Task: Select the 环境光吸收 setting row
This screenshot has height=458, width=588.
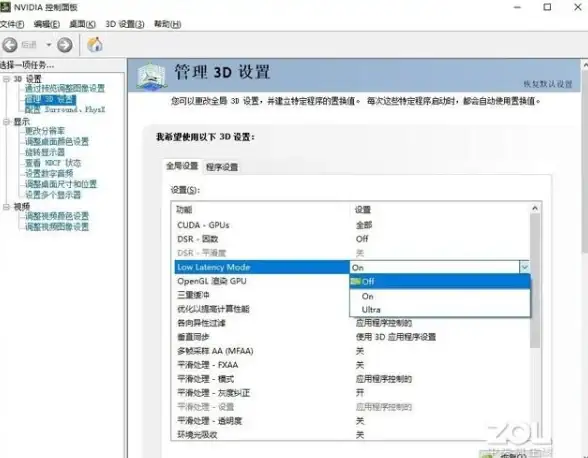Action: [x=352, y=435]
